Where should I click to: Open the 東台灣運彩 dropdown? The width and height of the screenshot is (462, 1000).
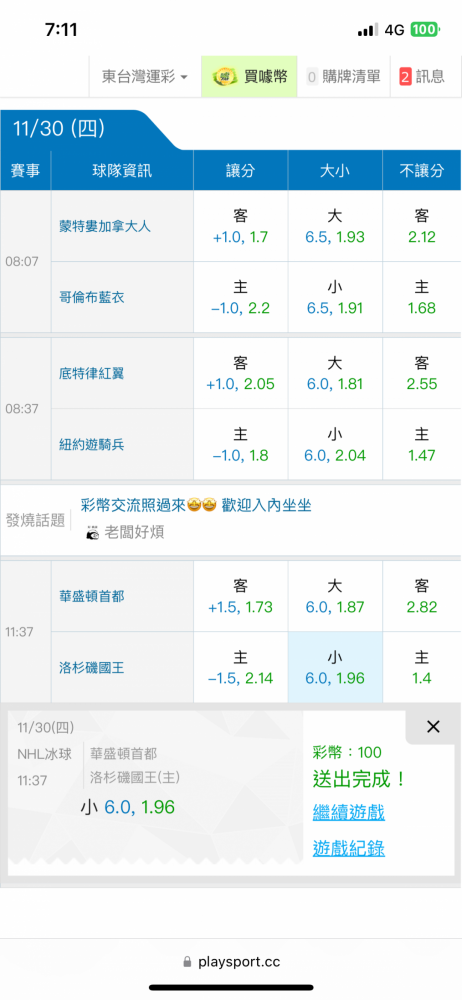click(x=145, y=77)
